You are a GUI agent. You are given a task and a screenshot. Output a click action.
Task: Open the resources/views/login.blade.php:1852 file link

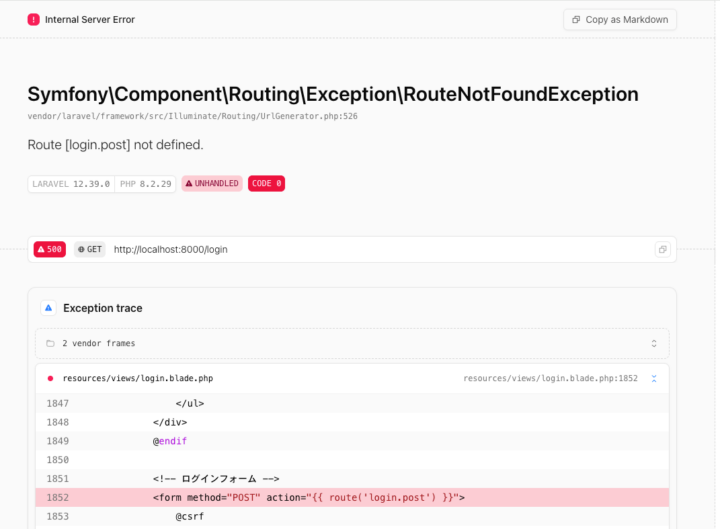(550, 379)
